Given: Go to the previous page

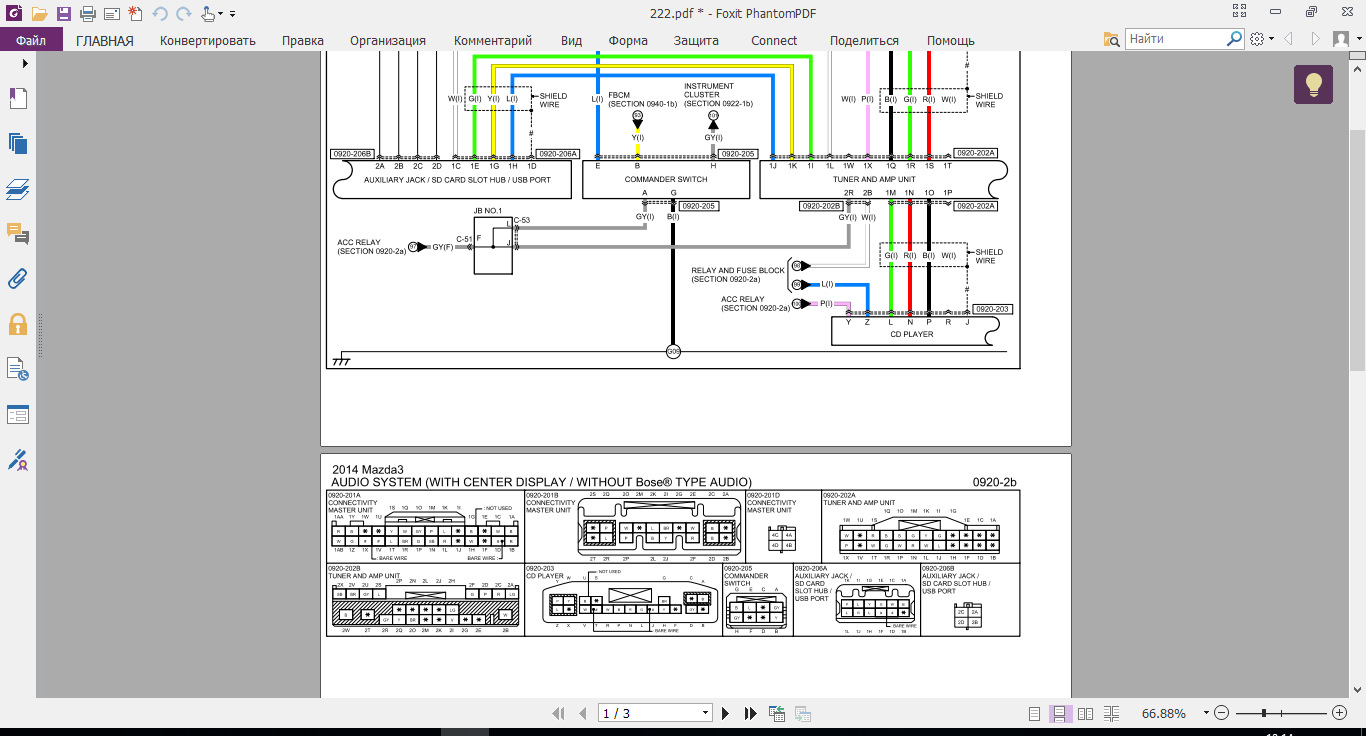Looking at the screenshot, I should [x=584, y=713].
